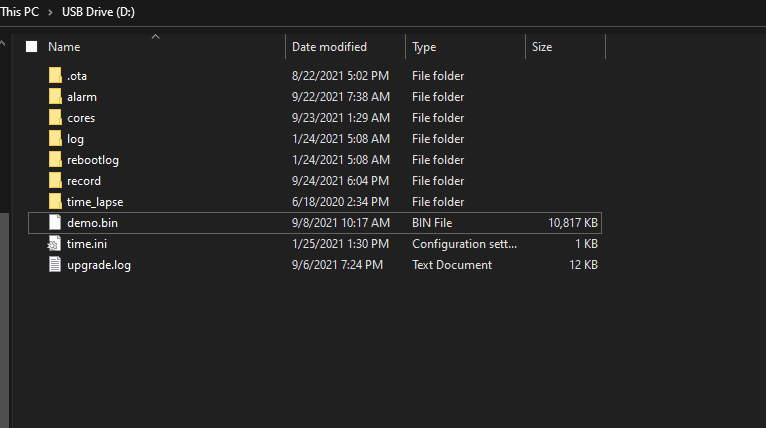Toggle the select-all checkbox in header
The width and height of the screenshot is (766, 428).
tap(31, 47)
